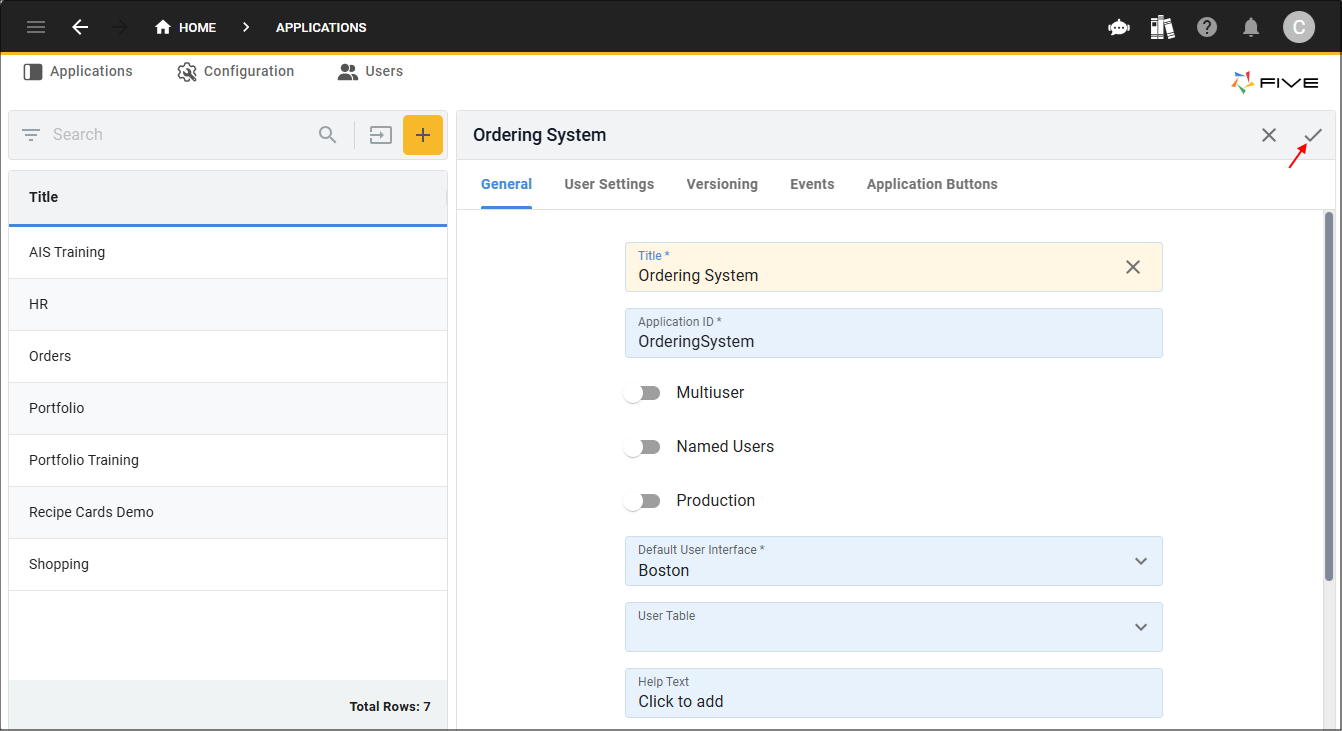This screenshot has height=731, width=1342.
Task: Open the documentation books icon
Action: [x=1162, y=27]
